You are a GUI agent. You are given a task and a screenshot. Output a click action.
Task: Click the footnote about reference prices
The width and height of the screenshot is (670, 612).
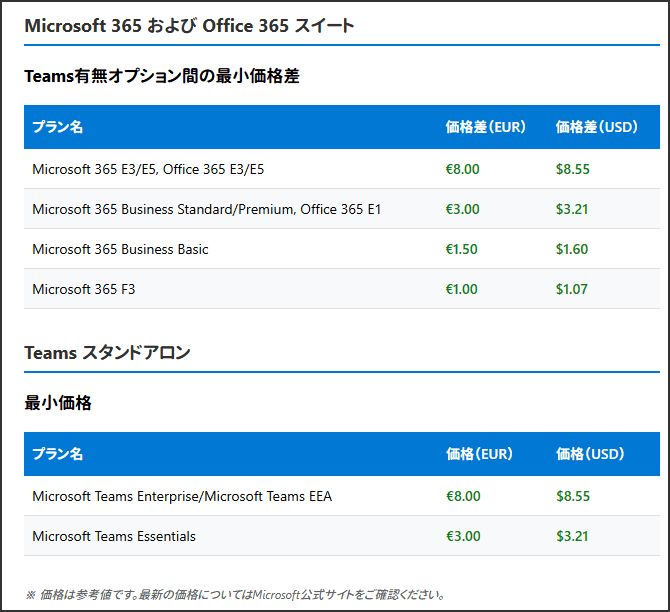click(234, 594)
